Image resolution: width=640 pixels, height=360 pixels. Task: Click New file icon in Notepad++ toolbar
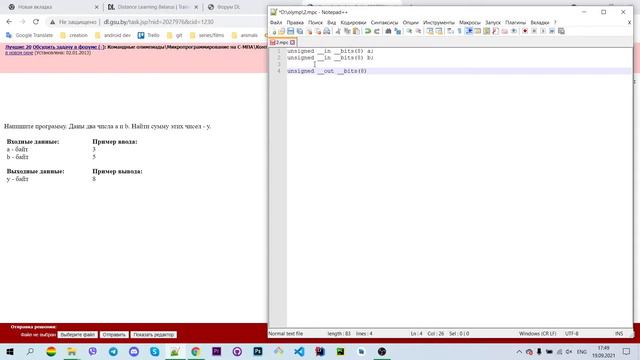click(274, 31)
